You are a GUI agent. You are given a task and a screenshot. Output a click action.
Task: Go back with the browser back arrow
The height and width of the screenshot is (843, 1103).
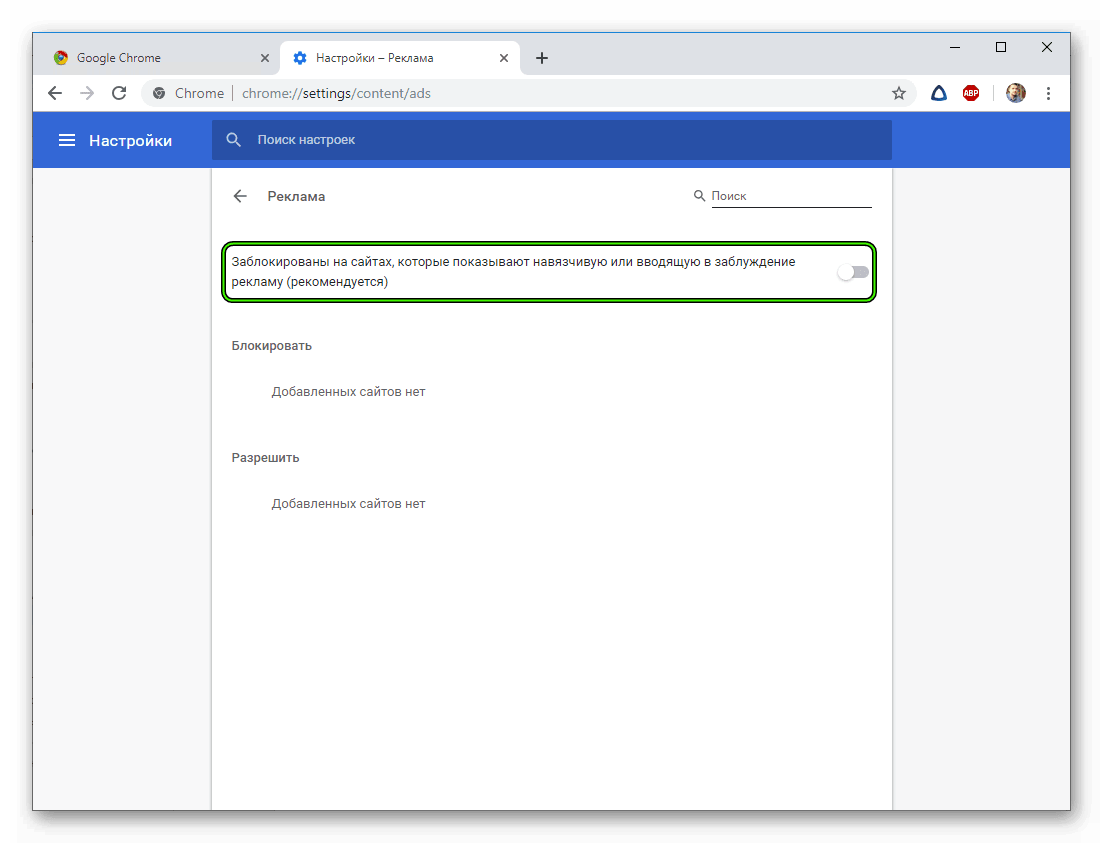55,93
